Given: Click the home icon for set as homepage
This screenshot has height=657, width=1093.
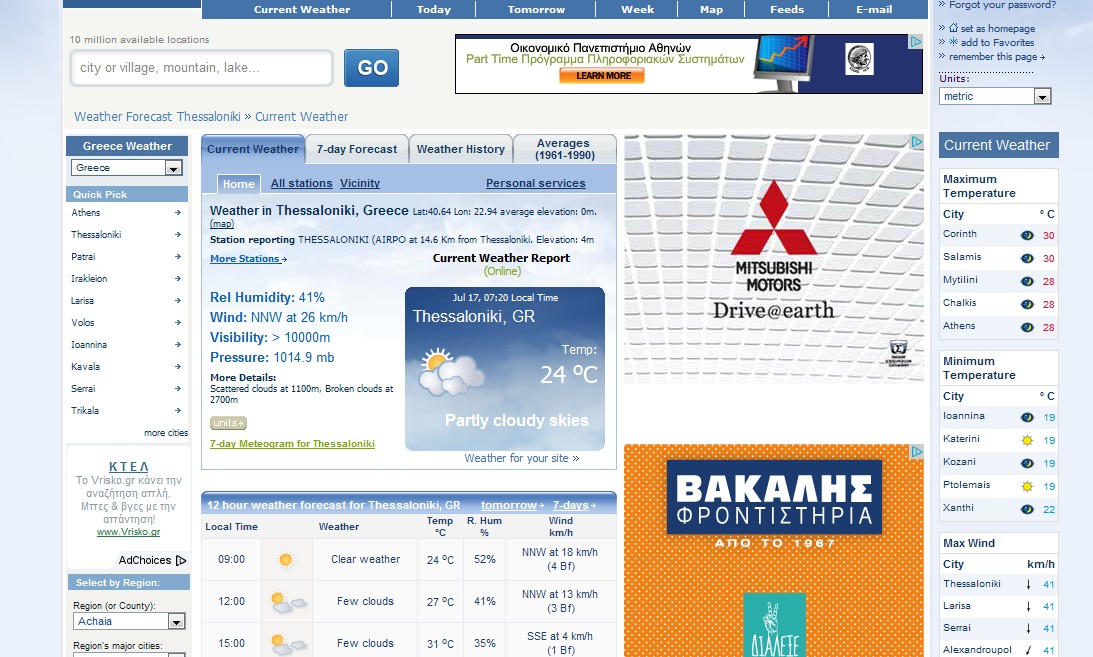Looking at the screenshot, I should pos(942,28).
